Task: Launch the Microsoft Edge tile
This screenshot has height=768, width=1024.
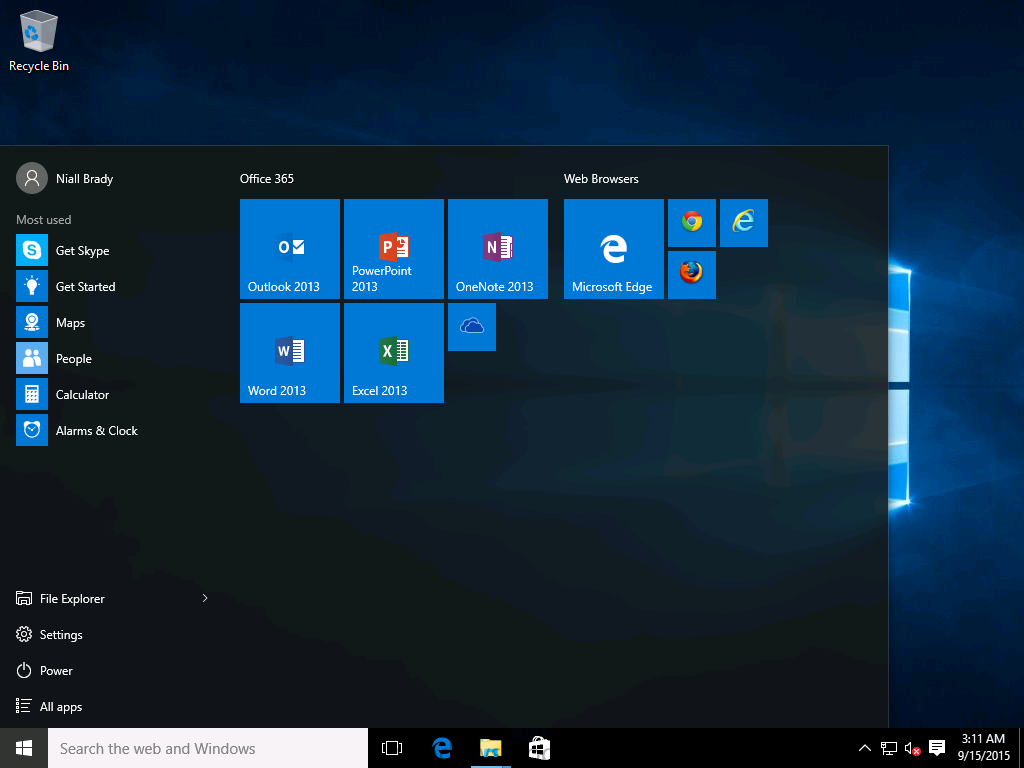Action: (614, 249)
